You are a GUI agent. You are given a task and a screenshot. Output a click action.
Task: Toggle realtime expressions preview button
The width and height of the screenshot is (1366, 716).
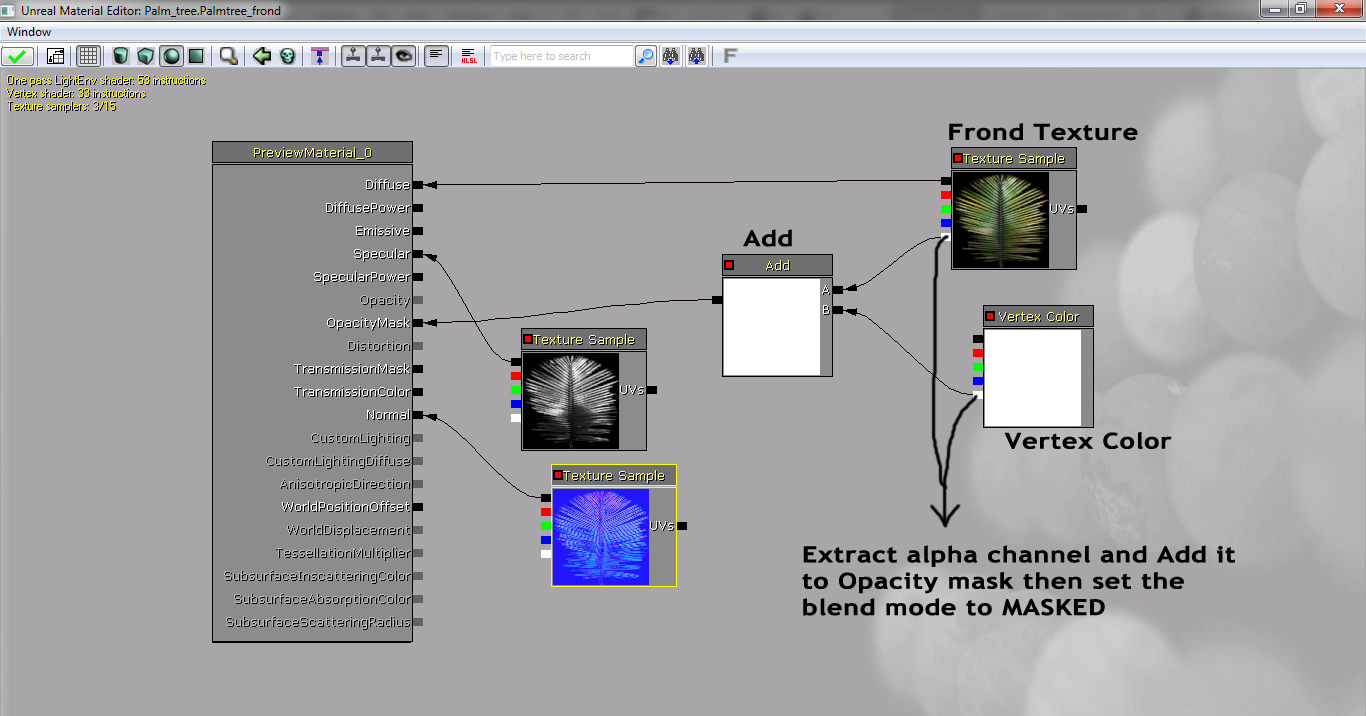click(378, 56)
